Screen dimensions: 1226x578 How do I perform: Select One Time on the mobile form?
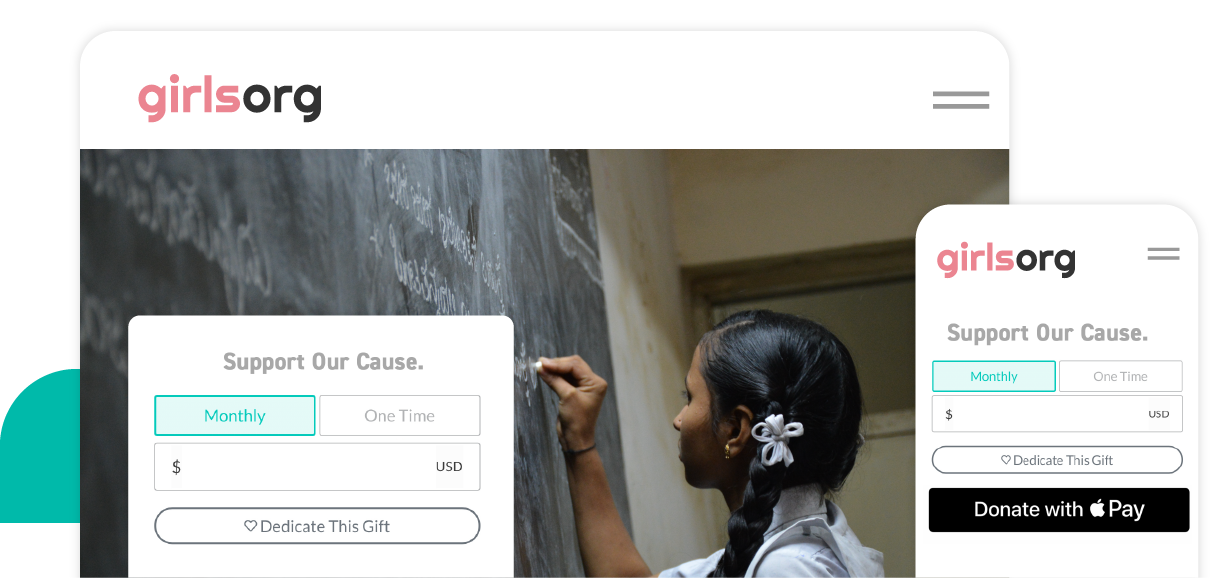(x=1121, y=376)
